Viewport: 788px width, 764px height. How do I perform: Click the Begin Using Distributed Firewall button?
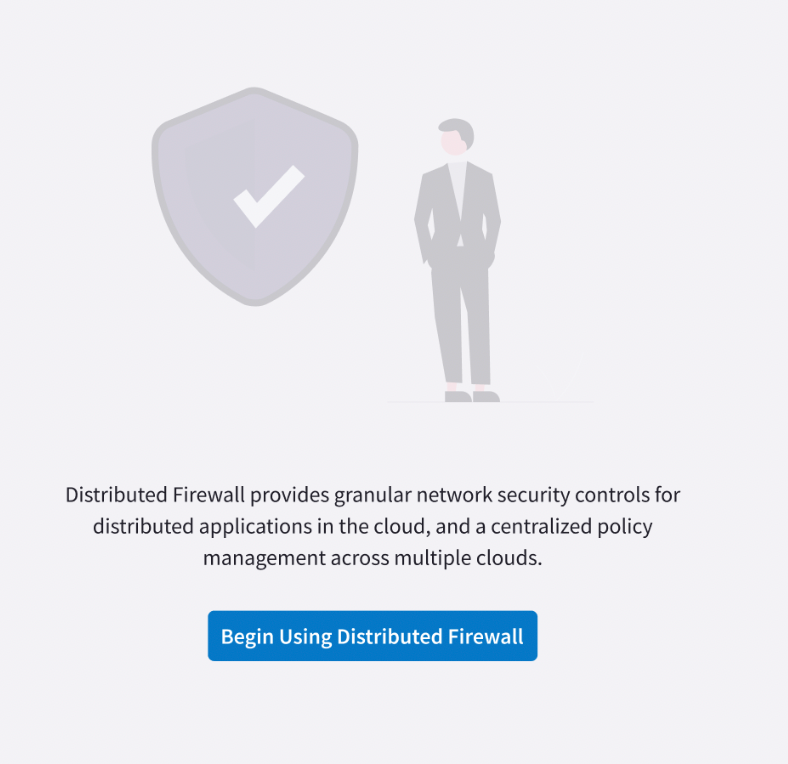[372, 636]
